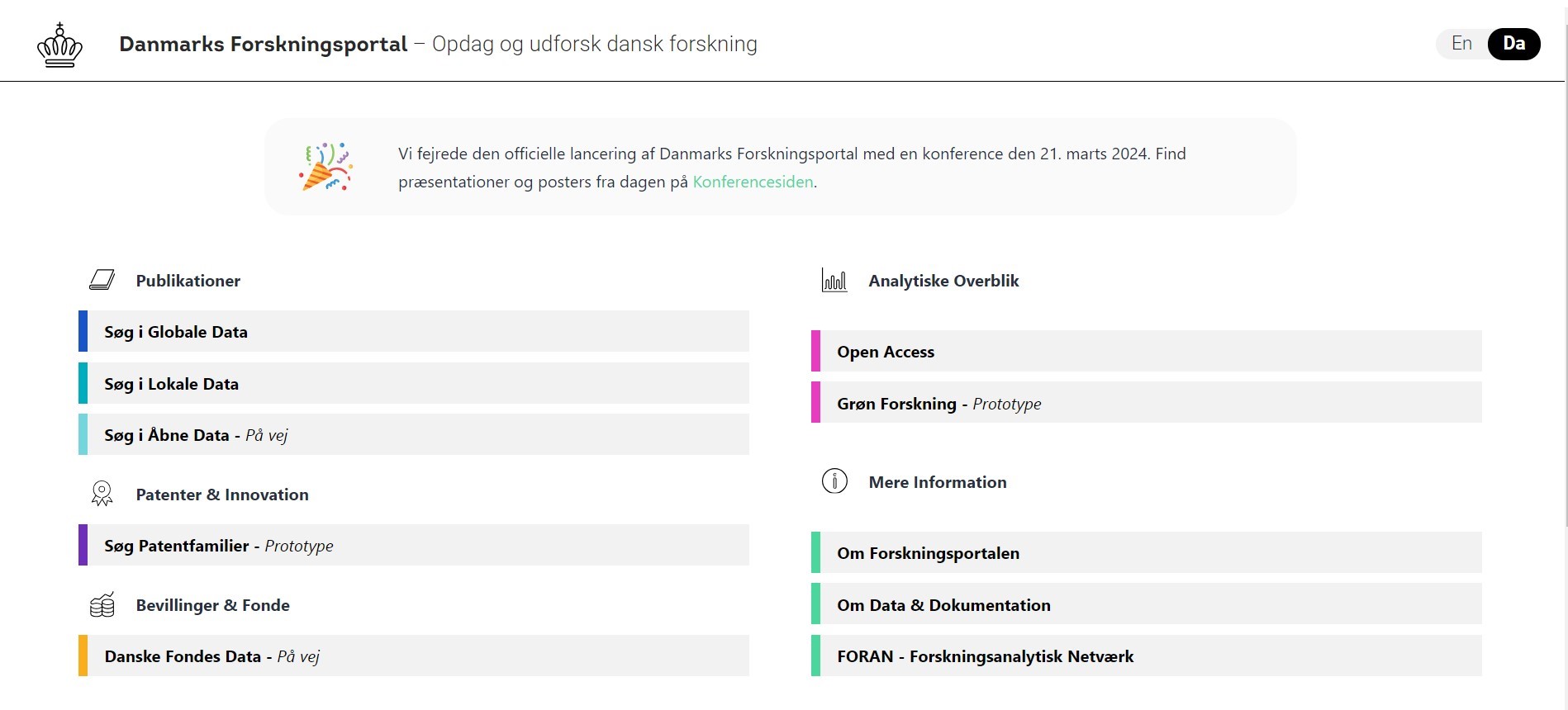Screen dimensions: 1568x710
Task: Click the Mere Information info icon
Action: [x=834, y=481]
